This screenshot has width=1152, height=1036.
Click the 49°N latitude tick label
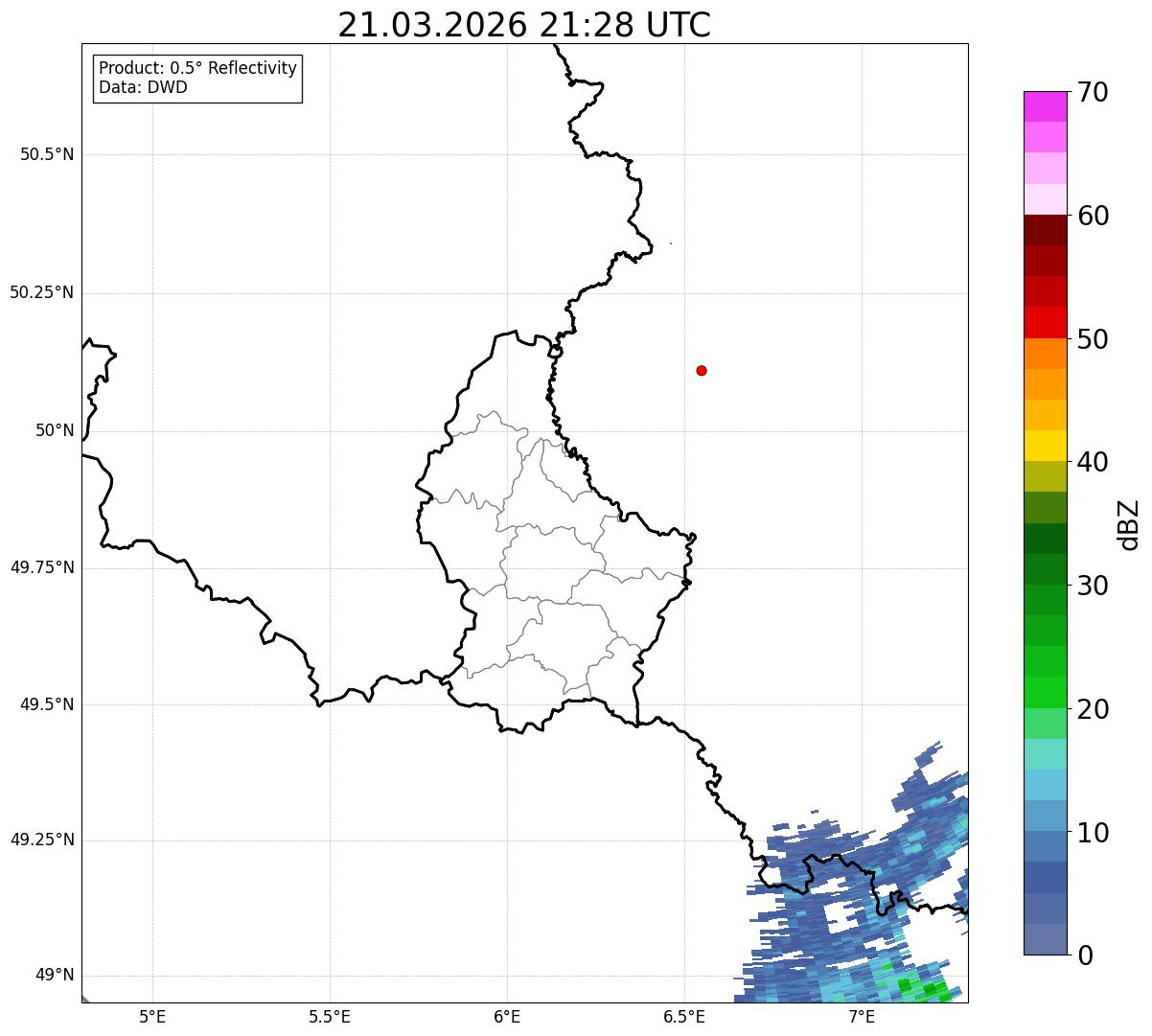pos(54,976)
